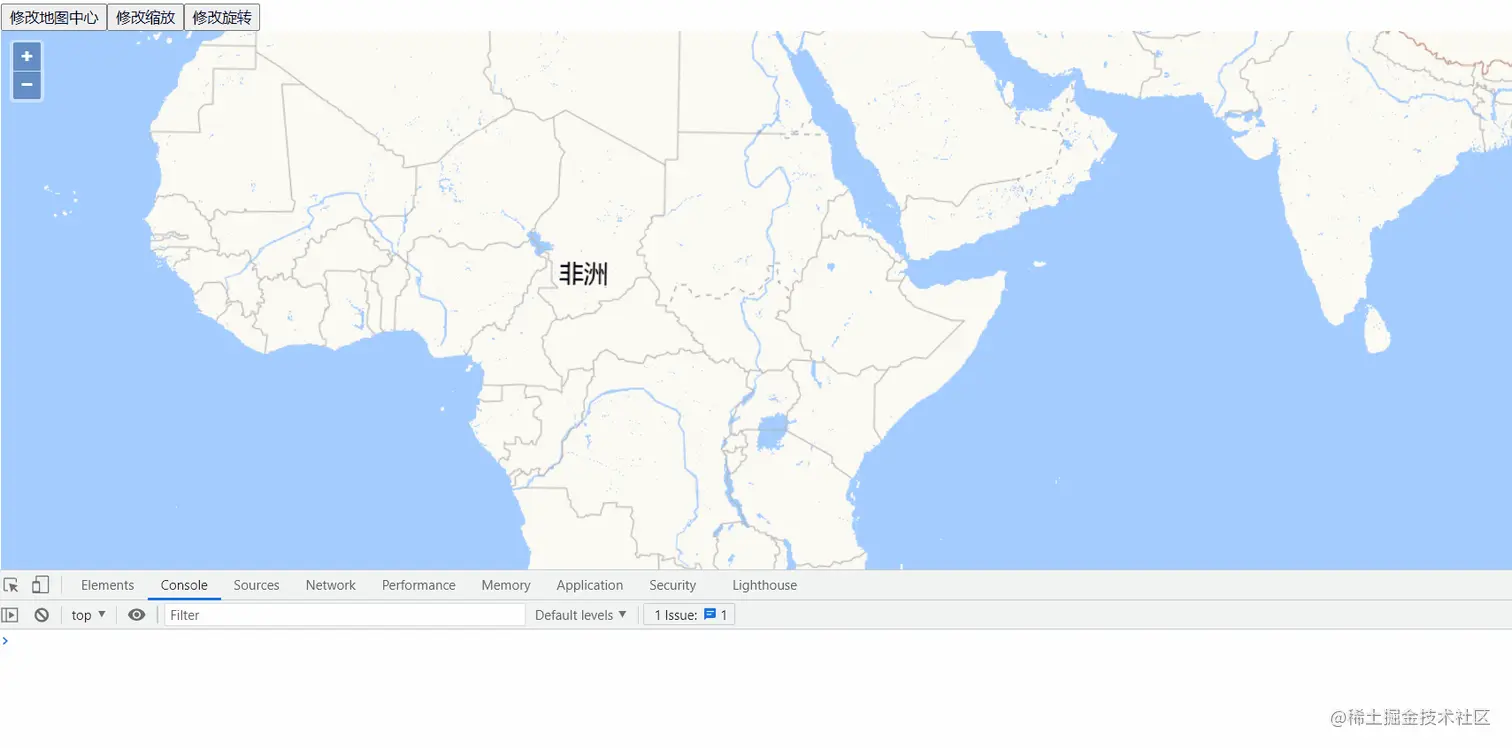Show the console sidebar
The width and height of the screenshot is (1512, 748).
(10, 615)
